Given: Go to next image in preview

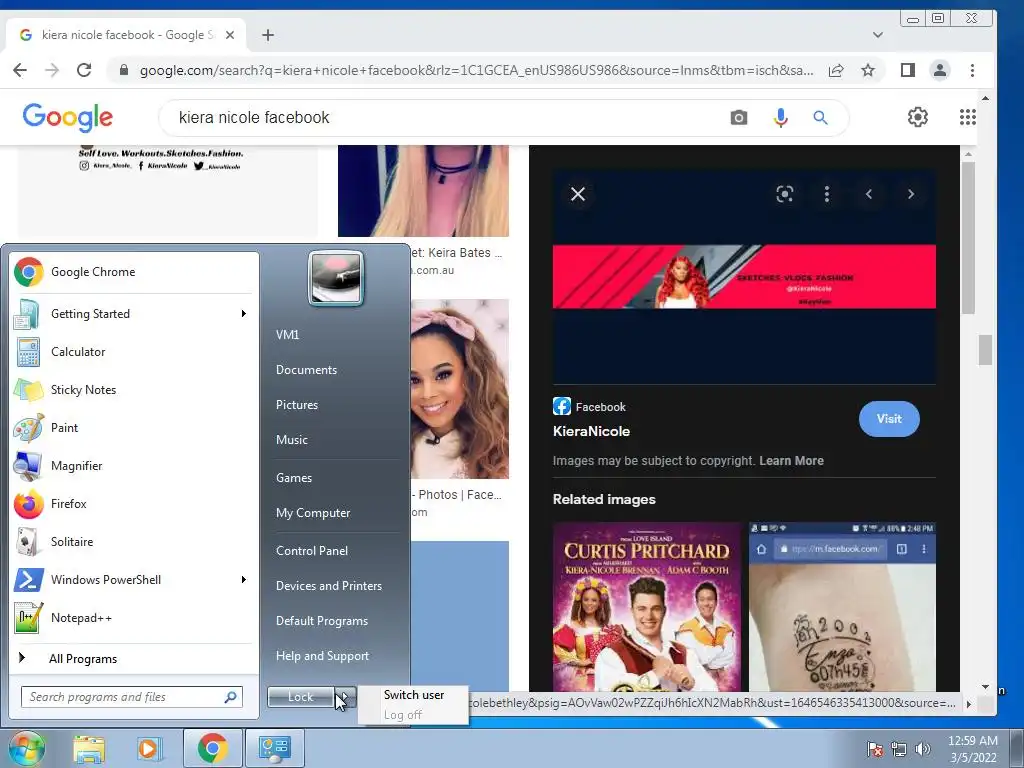Looking at the screenshot, I should click(x=910, y=194).
